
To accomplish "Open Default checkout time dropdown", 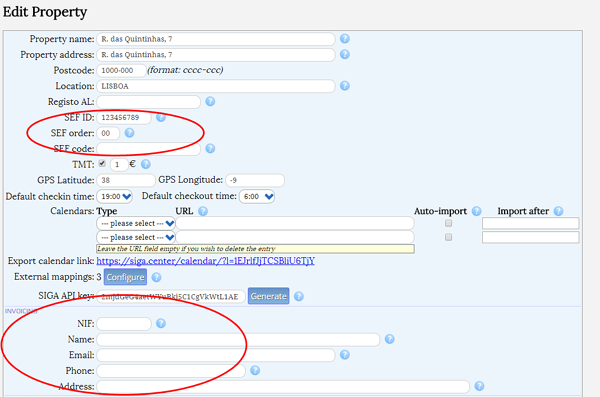I will coord(257,196).
